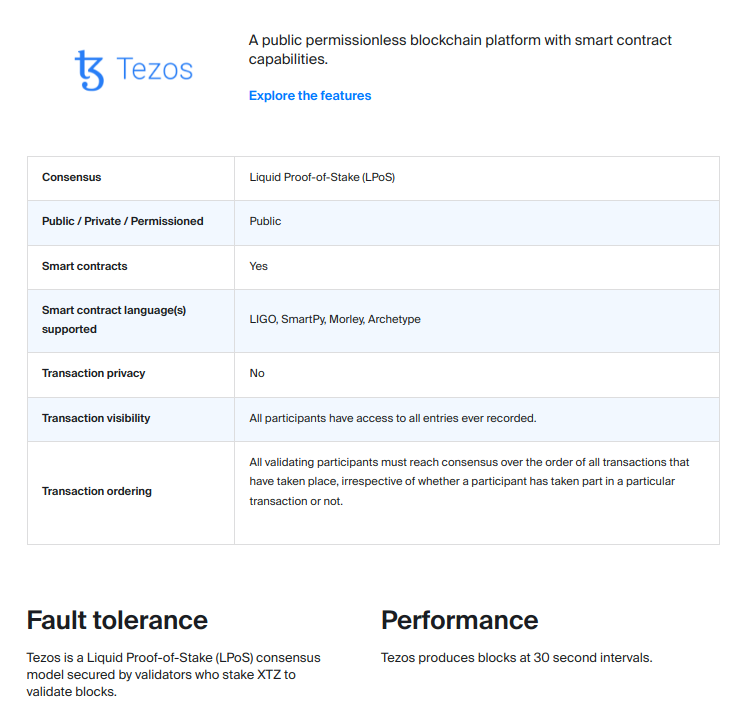The height and width of the screenshot is (715, 737).
Task: Click the Public value cell
Action: 265,222
